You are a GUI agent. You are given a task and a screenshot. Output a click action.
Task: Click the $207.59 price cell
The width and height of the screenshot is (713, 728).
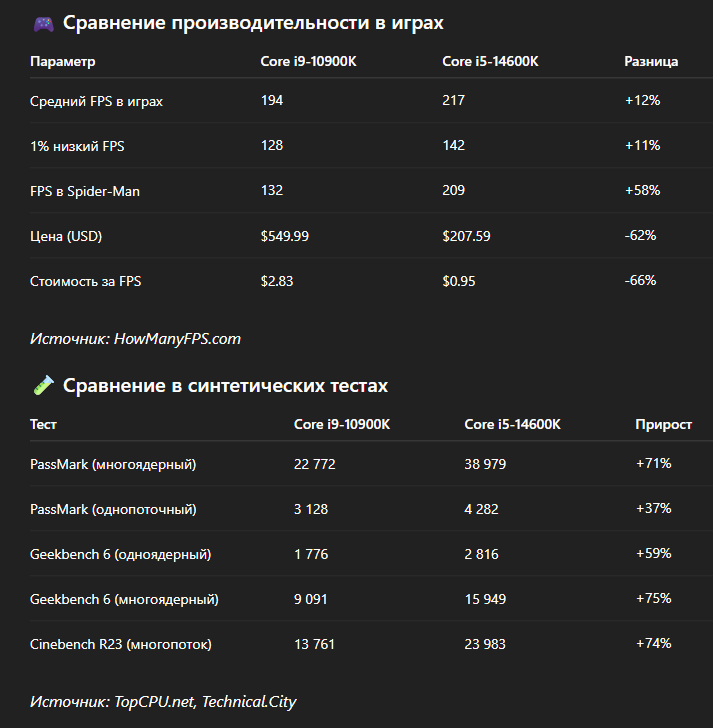click(x=466, y=236)
